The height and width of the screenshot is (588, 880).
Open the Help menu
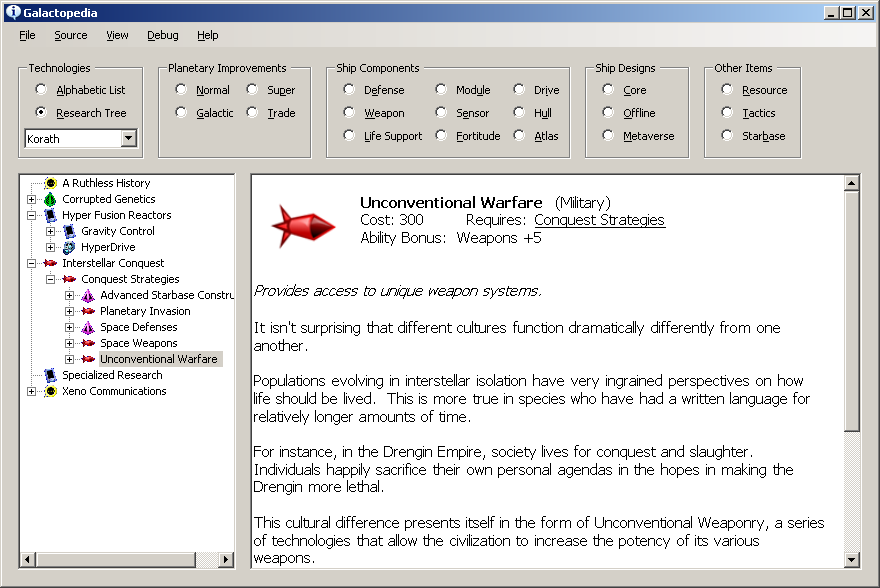[x=208, y=35]
